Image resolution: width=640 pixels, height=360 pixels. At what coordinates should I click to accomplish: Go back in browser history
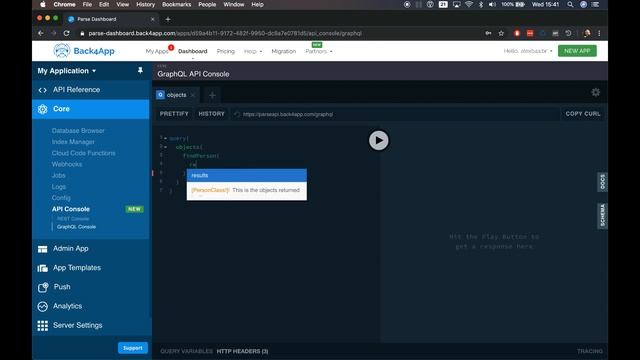tap(40, 33)
